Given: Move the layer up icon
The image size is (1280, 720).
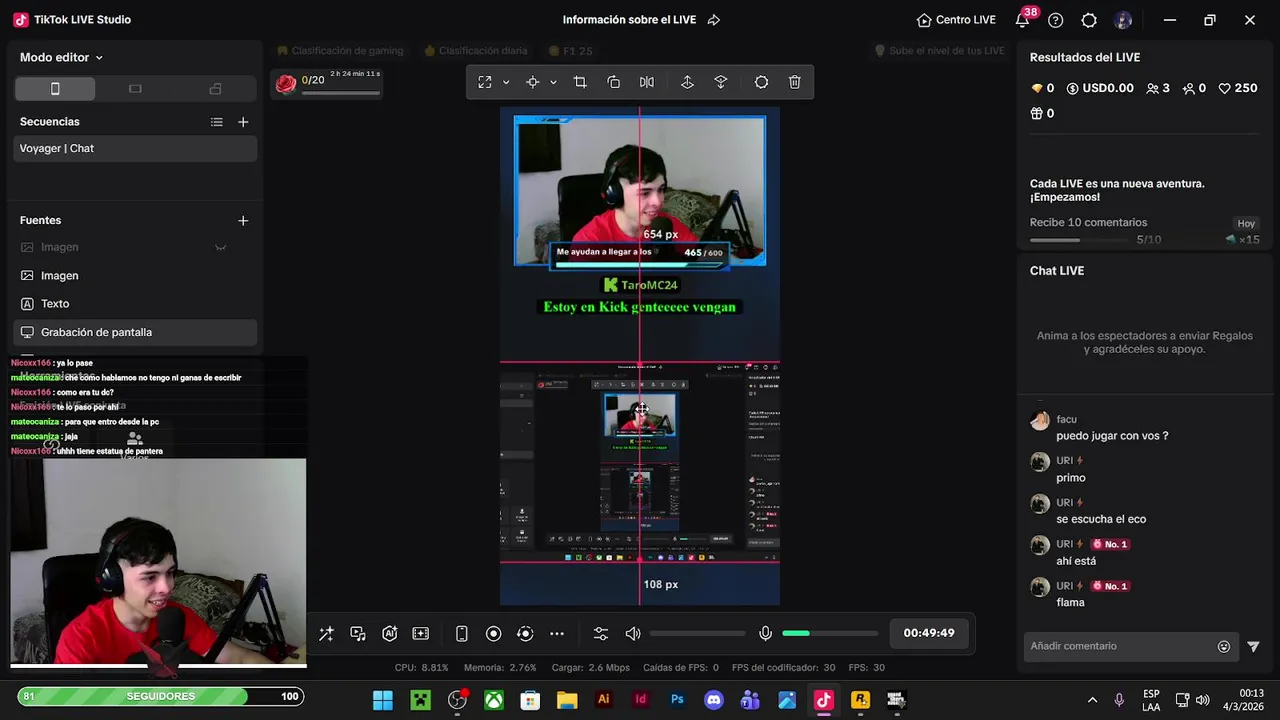Looking at the screenshot, I should pos(687,82).
